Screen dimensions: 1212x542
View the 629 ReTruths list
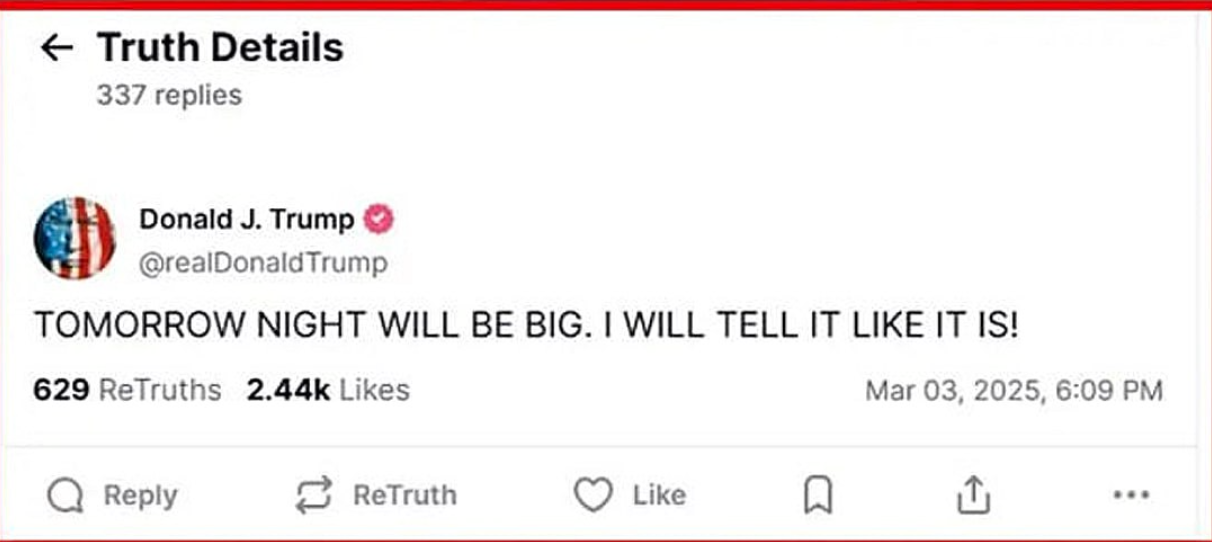127,390
